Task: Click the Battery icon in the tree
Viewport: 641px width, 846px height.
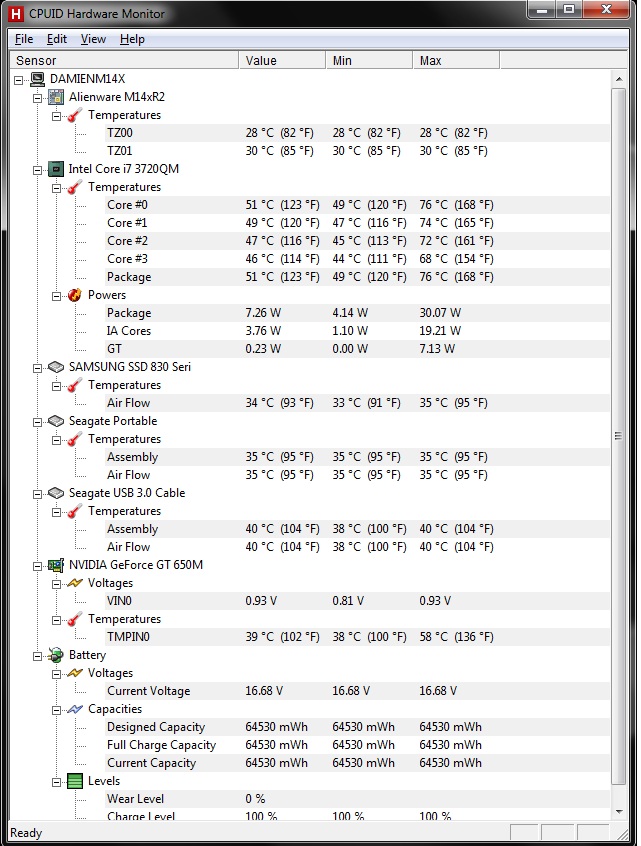Action: click(56, 655)
